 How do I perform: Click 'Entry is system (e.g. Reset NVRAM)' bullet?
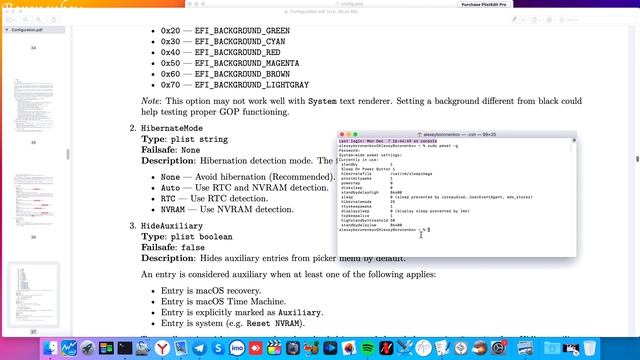click(x=233, y=323)
